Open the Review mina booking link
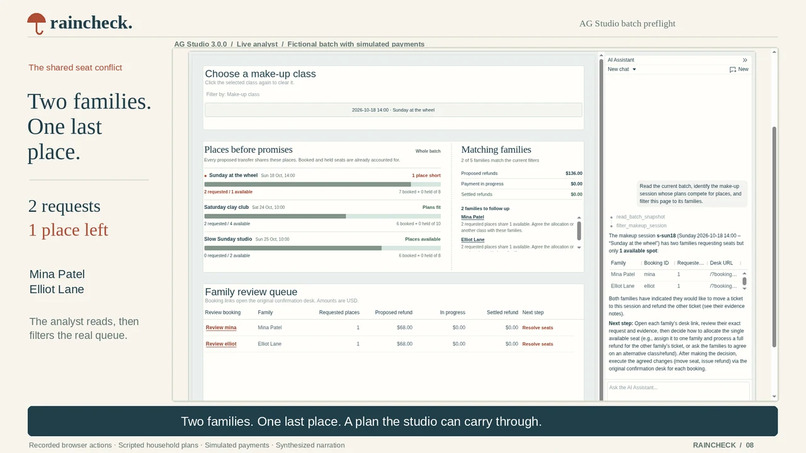The height and width of the screenshot is (453, 806). pyautogui.click(x=221, y=328)
